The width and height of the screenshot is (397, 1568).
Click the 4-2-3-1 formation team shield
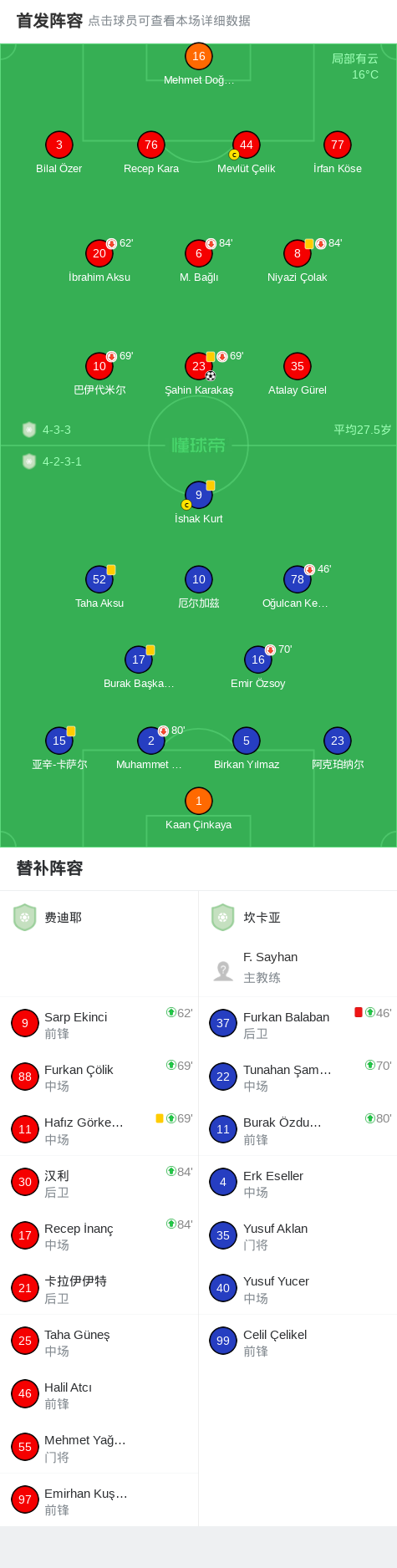29,461
